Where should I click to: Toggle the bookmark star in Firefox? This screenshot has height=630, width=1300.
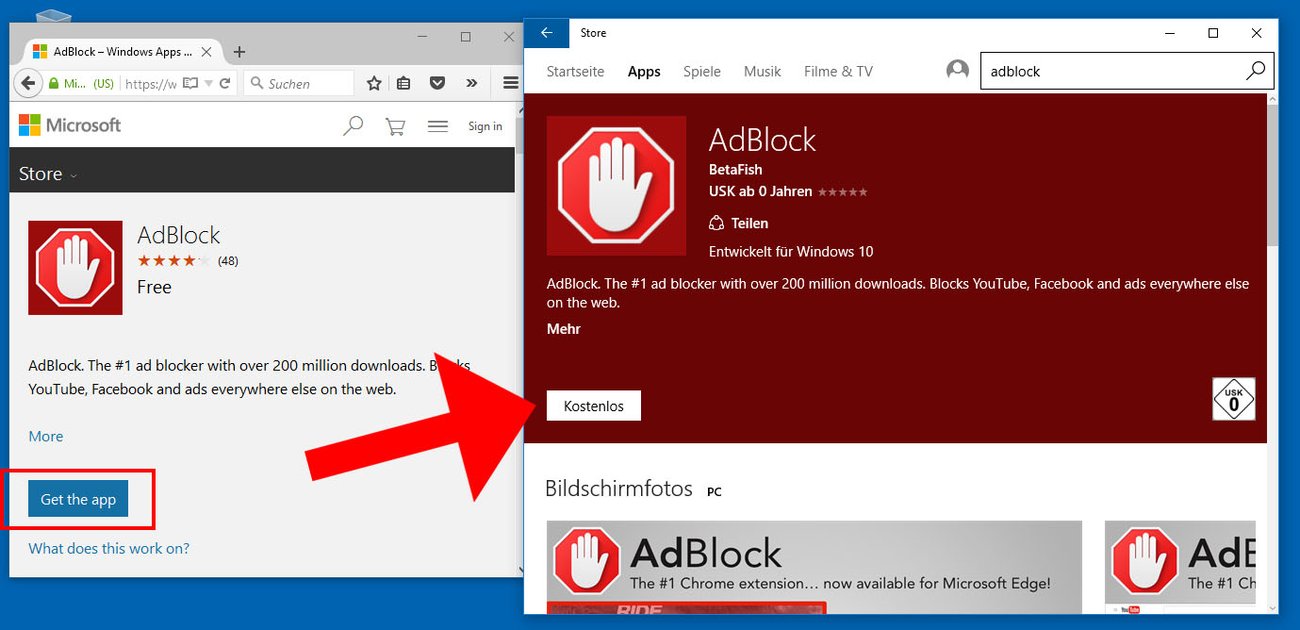coord(373,83)
